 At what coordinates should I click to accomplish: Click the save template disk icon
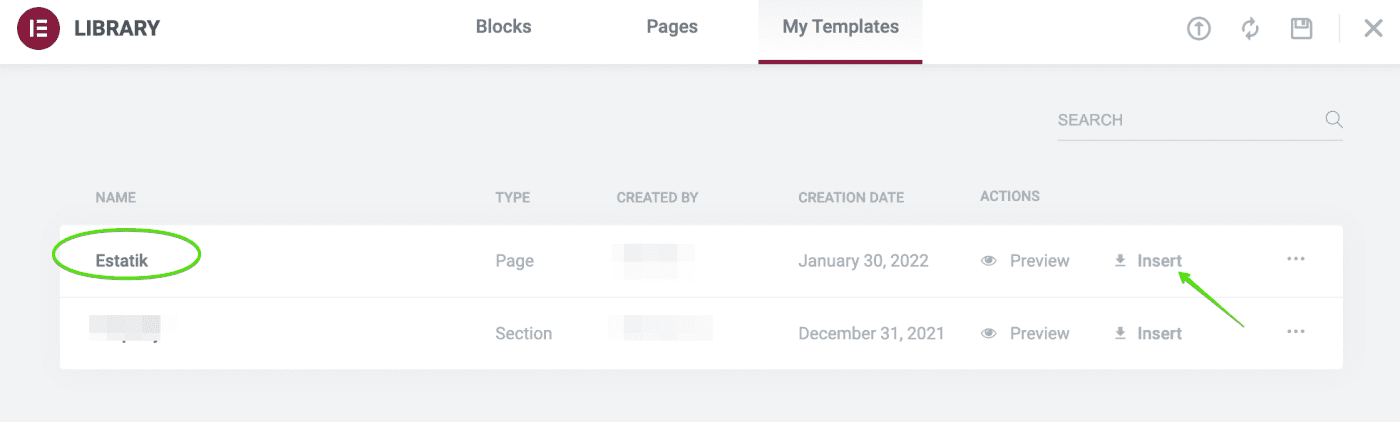(1301, 28)
